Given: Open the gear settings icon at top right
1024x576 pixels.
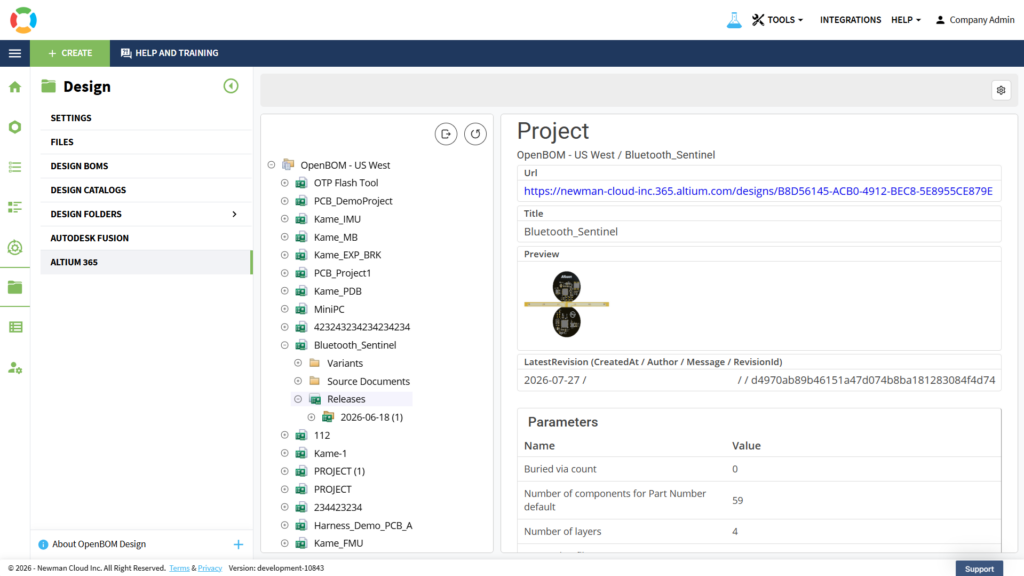Looking at the screenshot, I should 1000,90.
